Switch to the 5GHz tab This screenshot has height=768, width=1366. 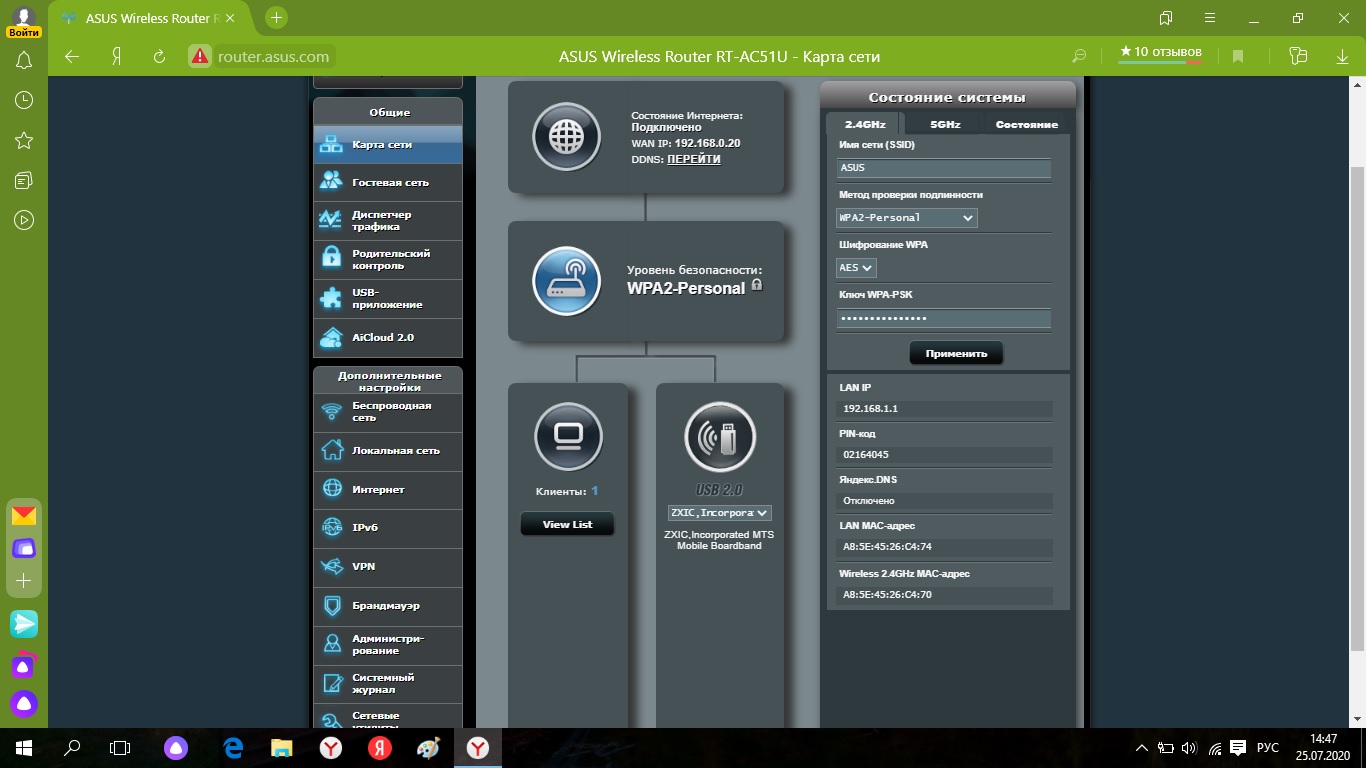pos(945,125)
